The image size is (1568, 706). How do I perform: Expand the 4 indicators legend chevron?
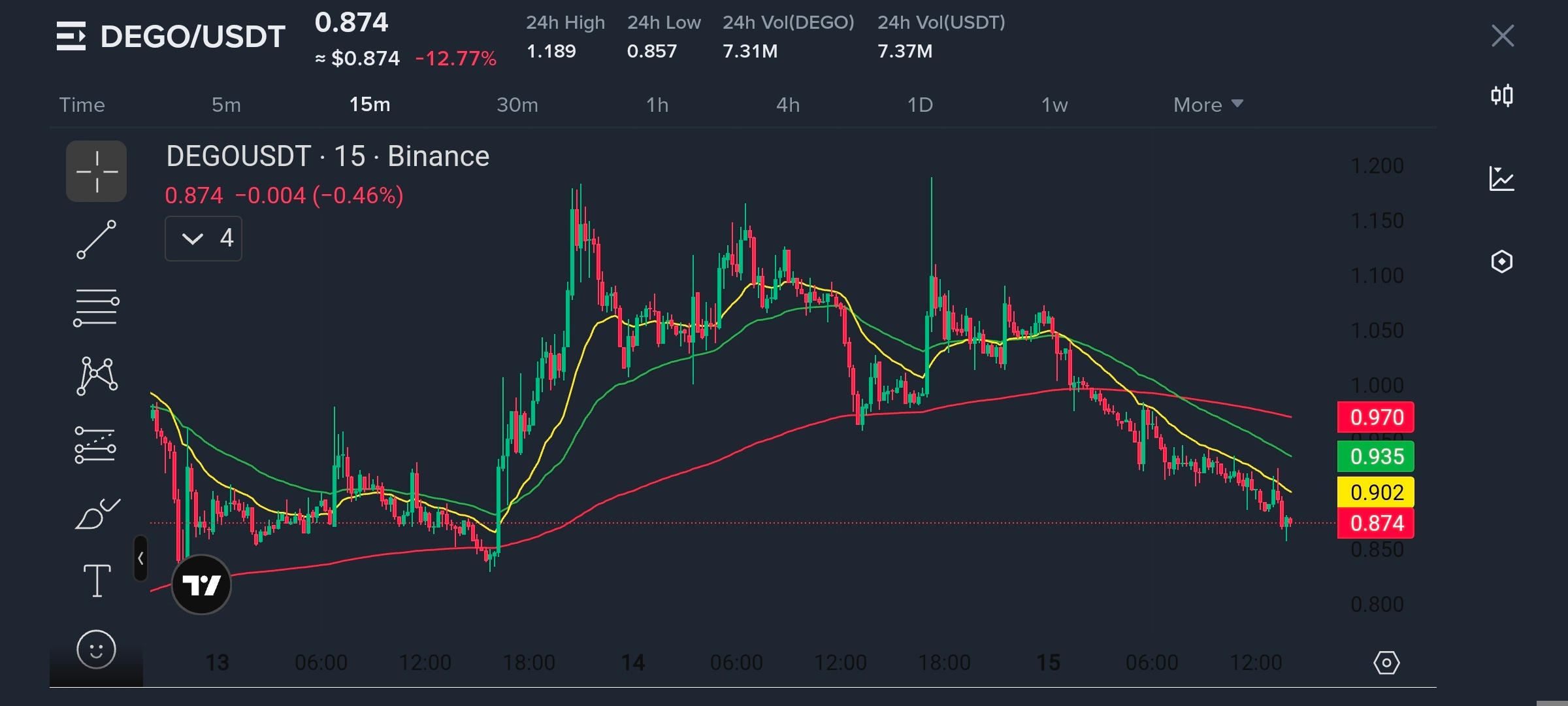click(193, 239)
